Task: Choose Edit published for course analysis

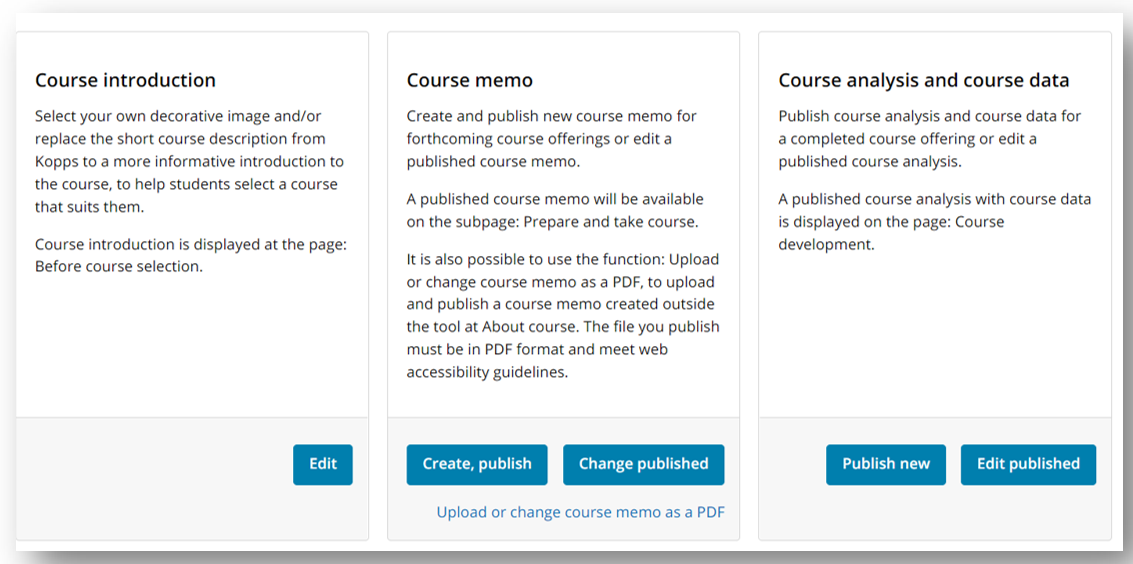Action: [x=1027, y=464]
